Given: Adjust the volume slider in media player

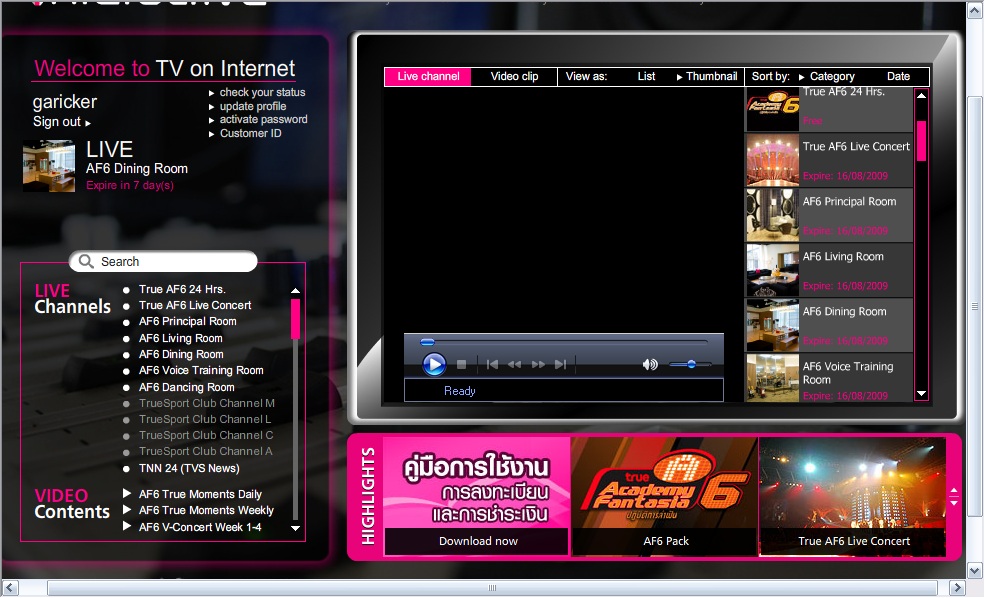Looking at the screenshot, I should click(x=690, y=364).
